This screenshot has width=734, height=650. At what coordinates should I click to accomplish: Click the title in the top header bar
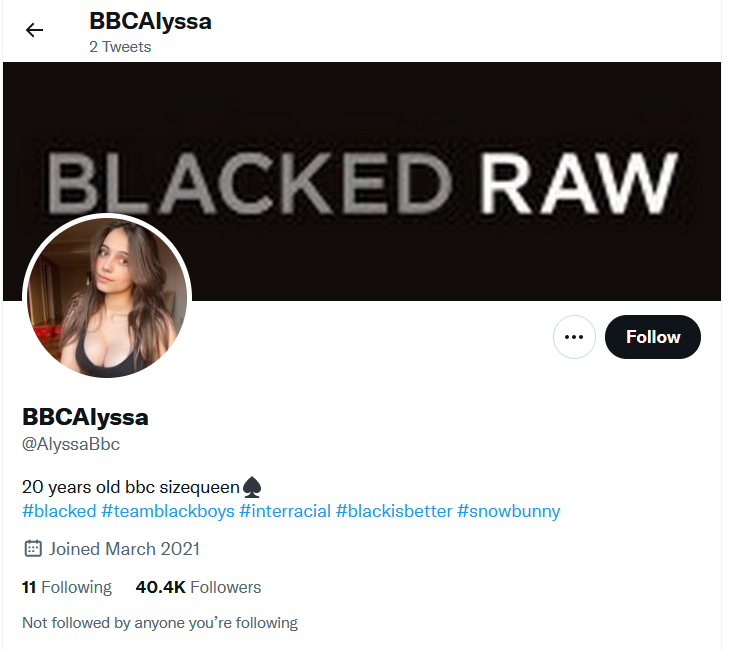click(x=150, y=22)
